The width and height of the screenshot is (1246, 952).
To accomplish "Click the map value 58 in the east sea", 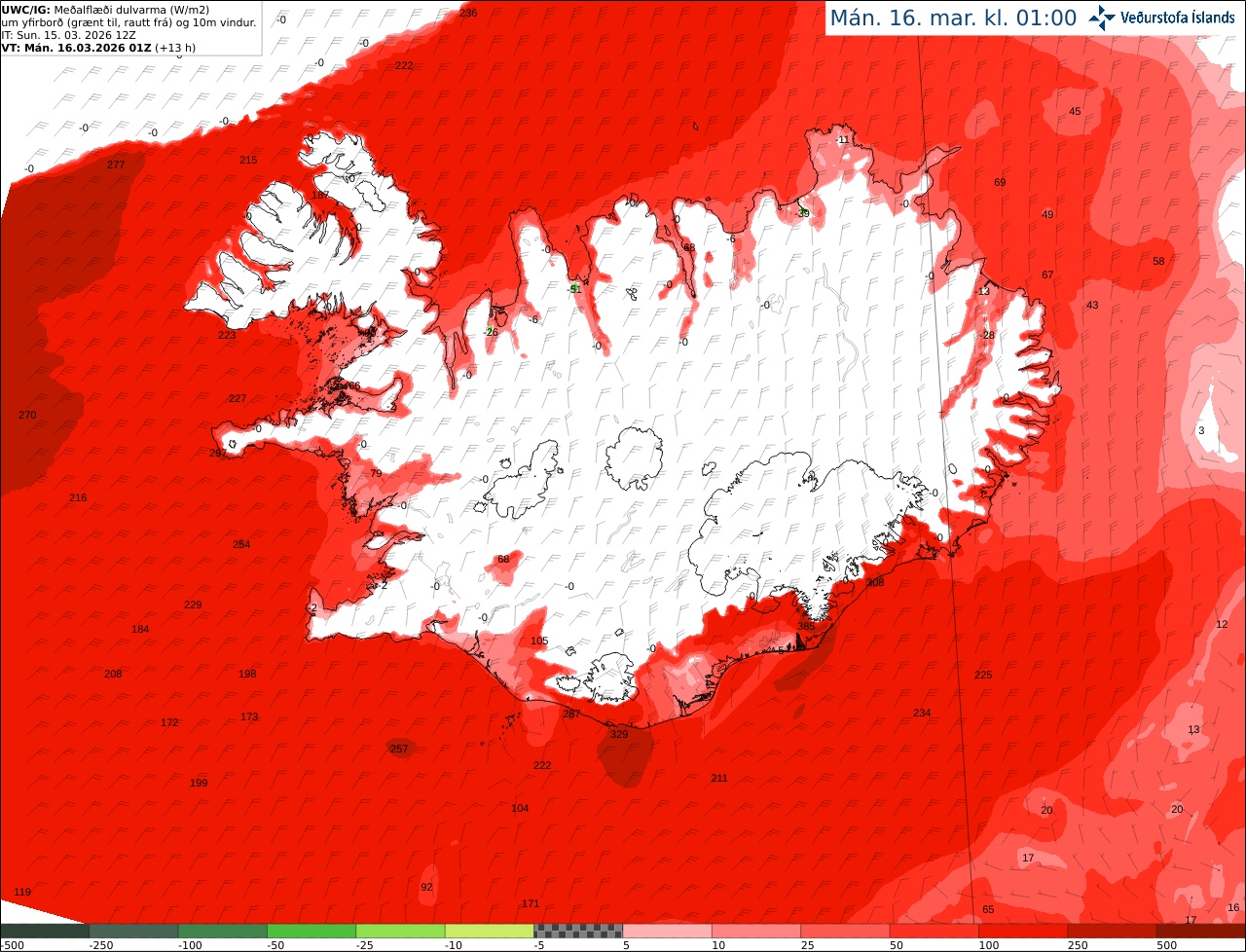I will tap(1158, 261).
